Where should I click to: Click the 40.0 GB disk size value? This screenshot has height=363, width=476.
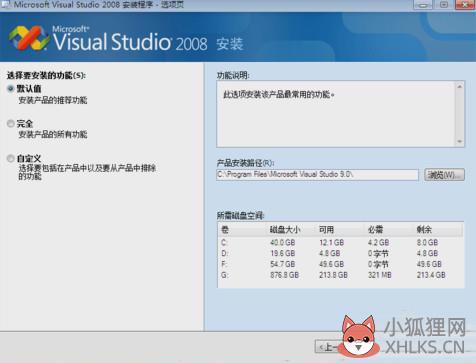[283, 243]
